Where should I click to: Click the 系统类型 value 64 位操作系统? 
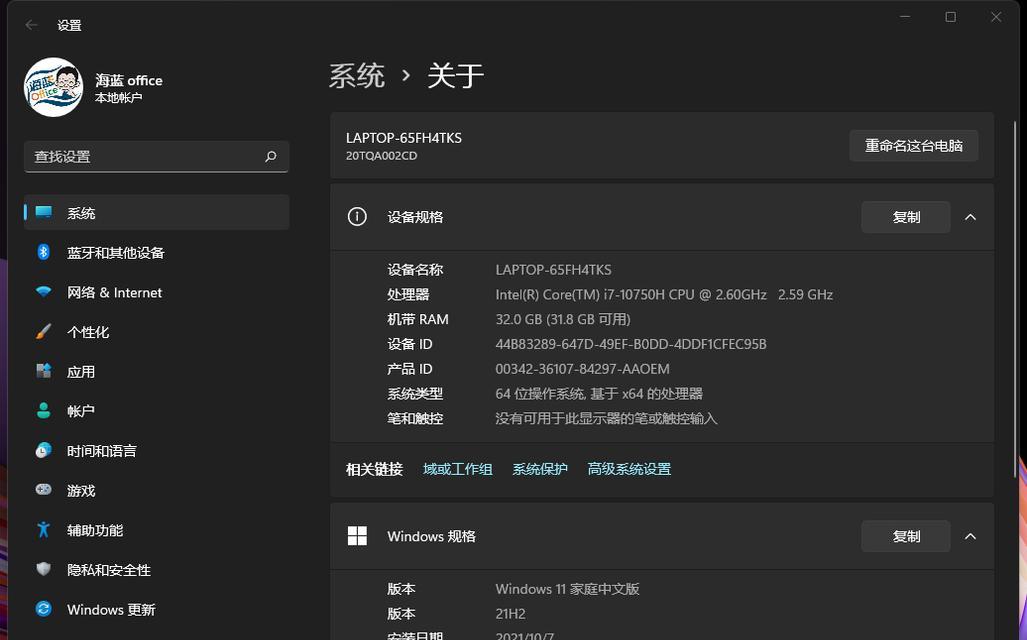coord(599,394)
